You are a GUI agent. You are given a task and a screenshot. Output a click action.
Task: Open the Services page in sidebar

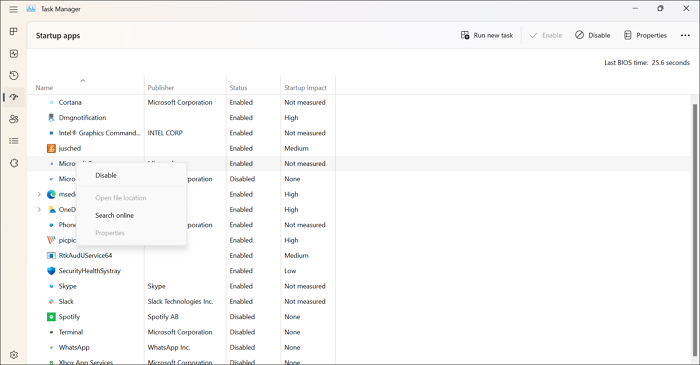click(x=14, y=163)
